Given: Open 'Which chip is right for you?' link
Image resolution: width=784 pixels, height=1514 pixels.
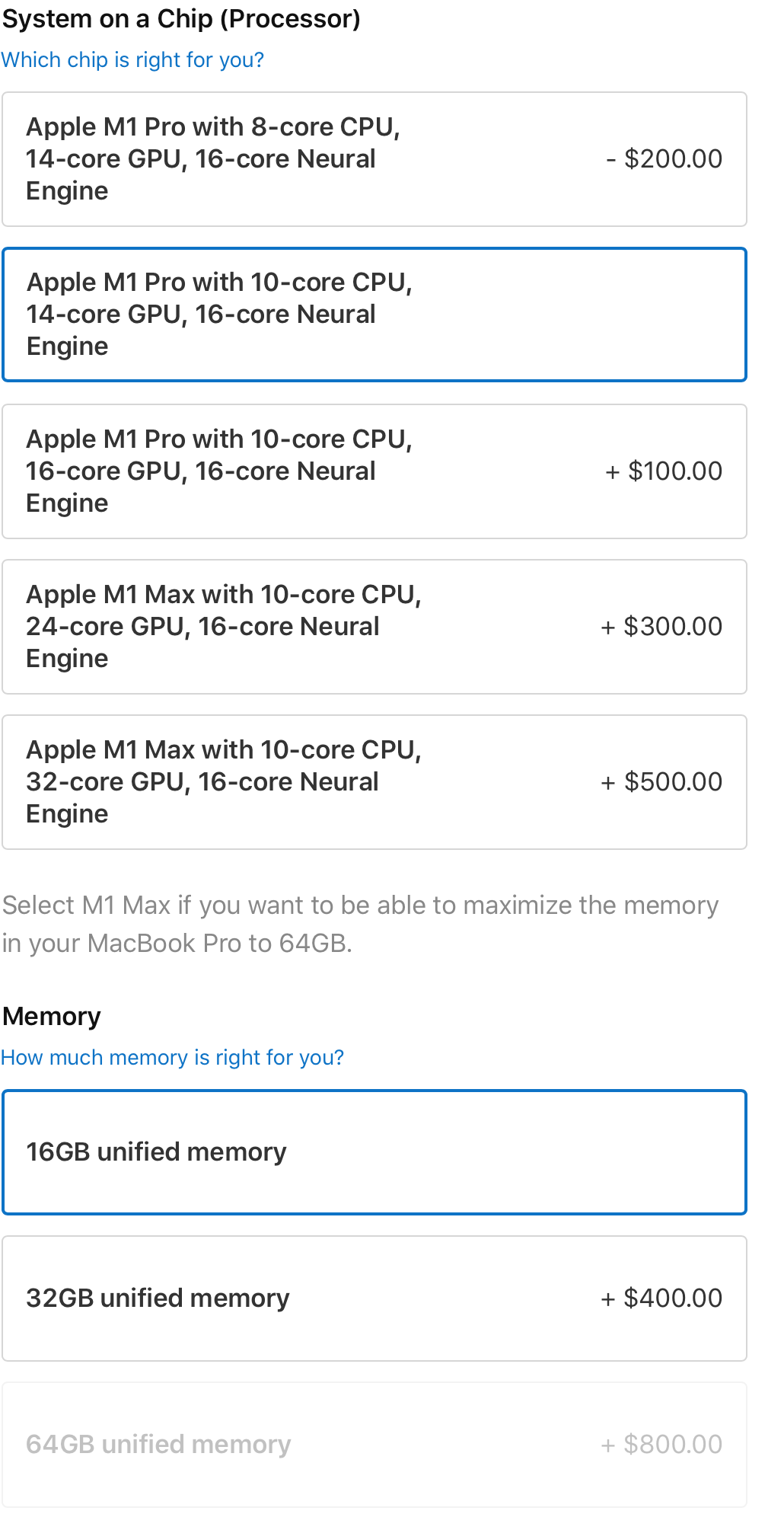Looking at the screenshot, I should pos(132,60).
